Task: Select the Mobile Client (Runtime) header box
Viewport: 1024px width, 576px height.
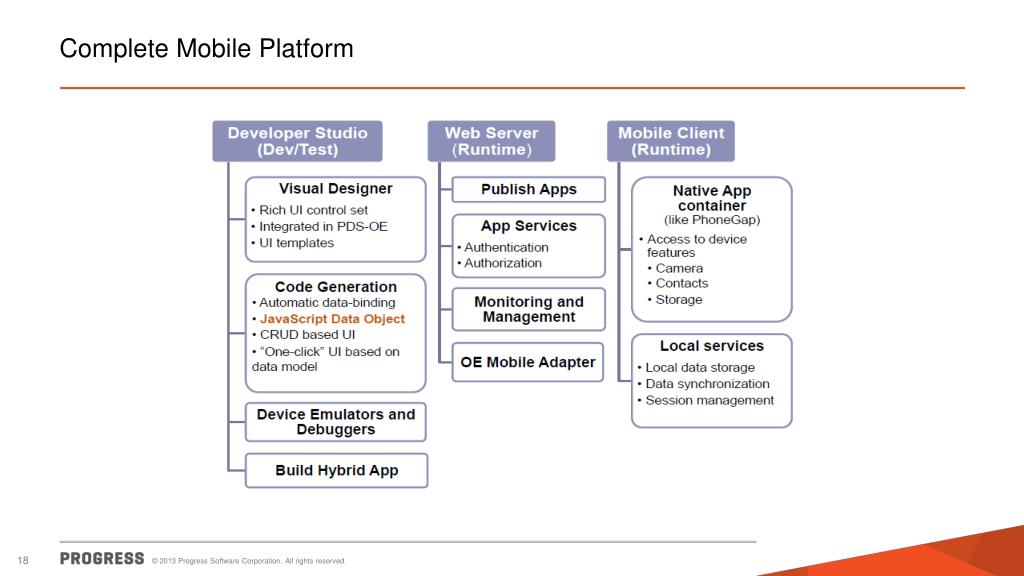Action: click(671, 141)
